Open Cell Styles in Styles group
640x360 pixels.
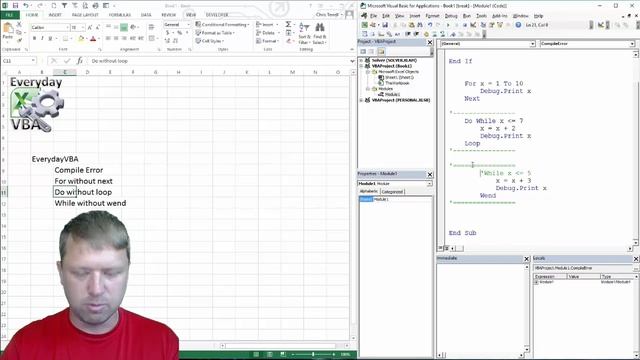[x=209, y=41]
